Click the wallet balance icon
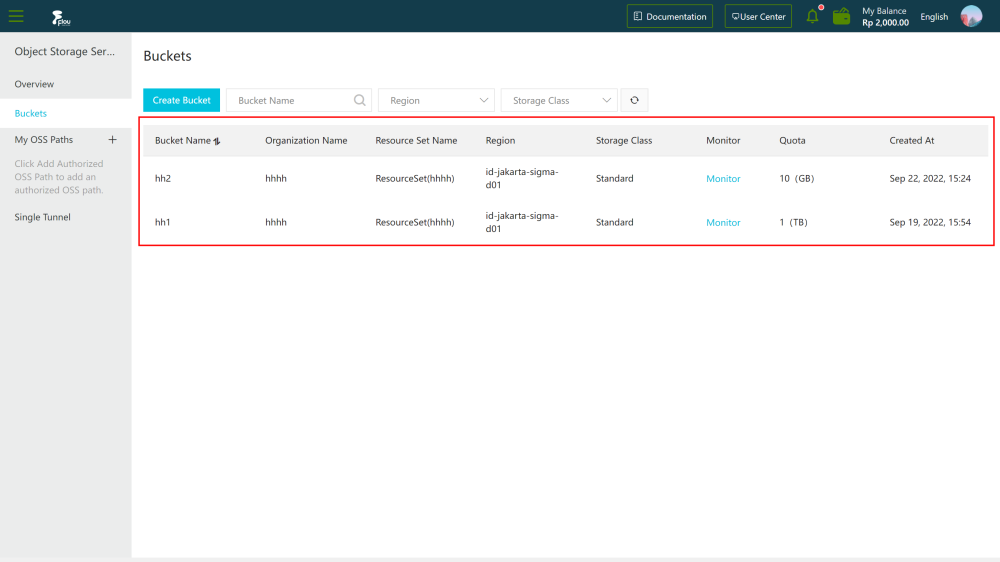 point(842,17)
